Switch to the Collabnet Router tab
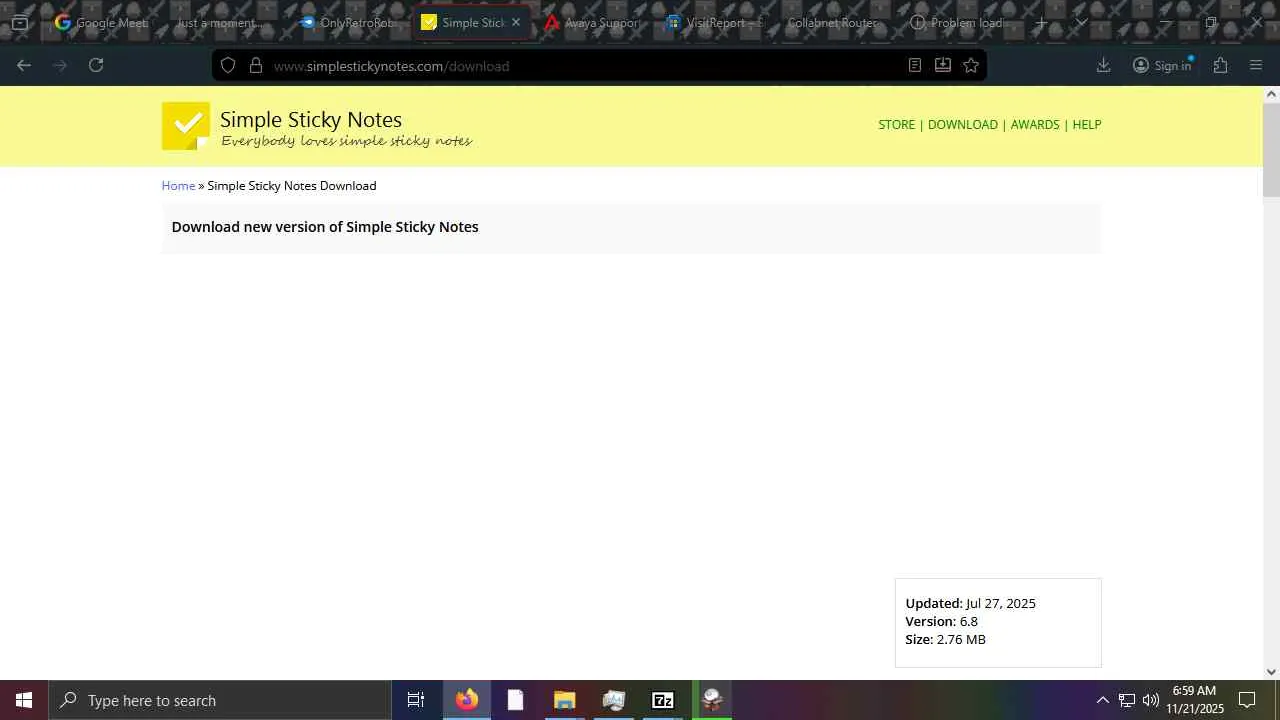Image resolution: width=1280 pixels, height=720 pixels. click(832, 22)
